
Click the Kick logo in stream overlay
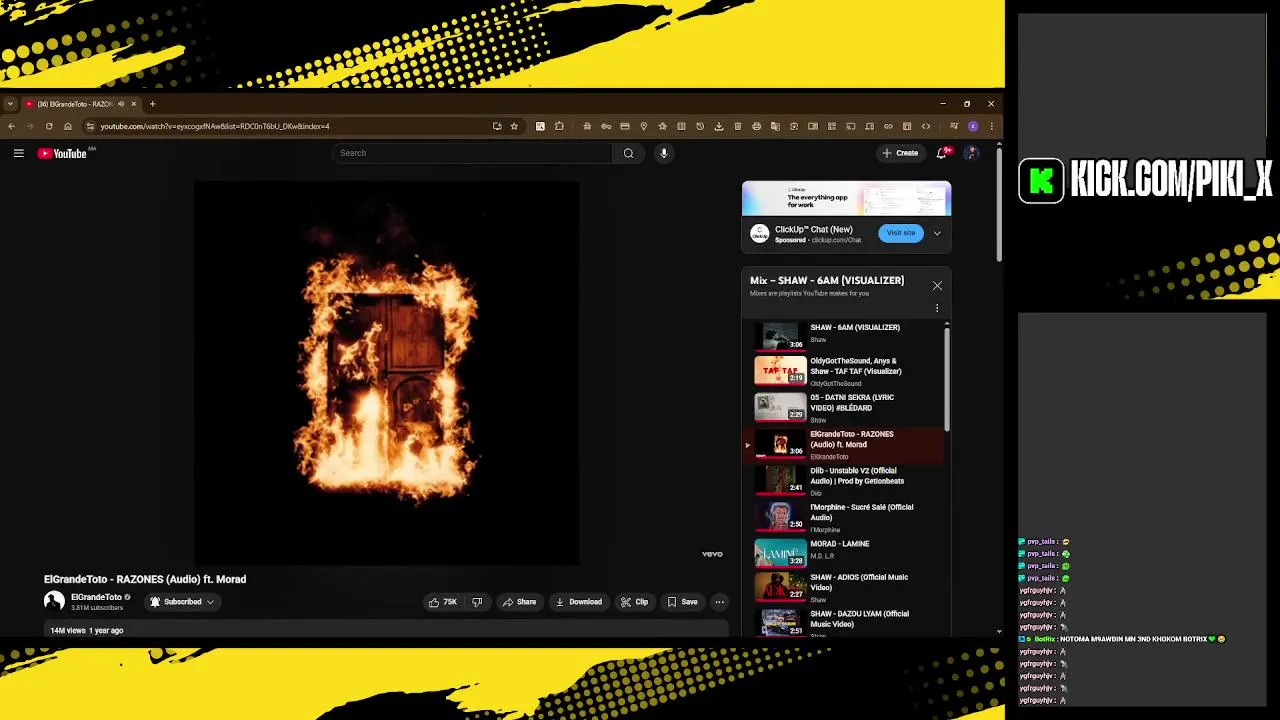click(1041, 181)
